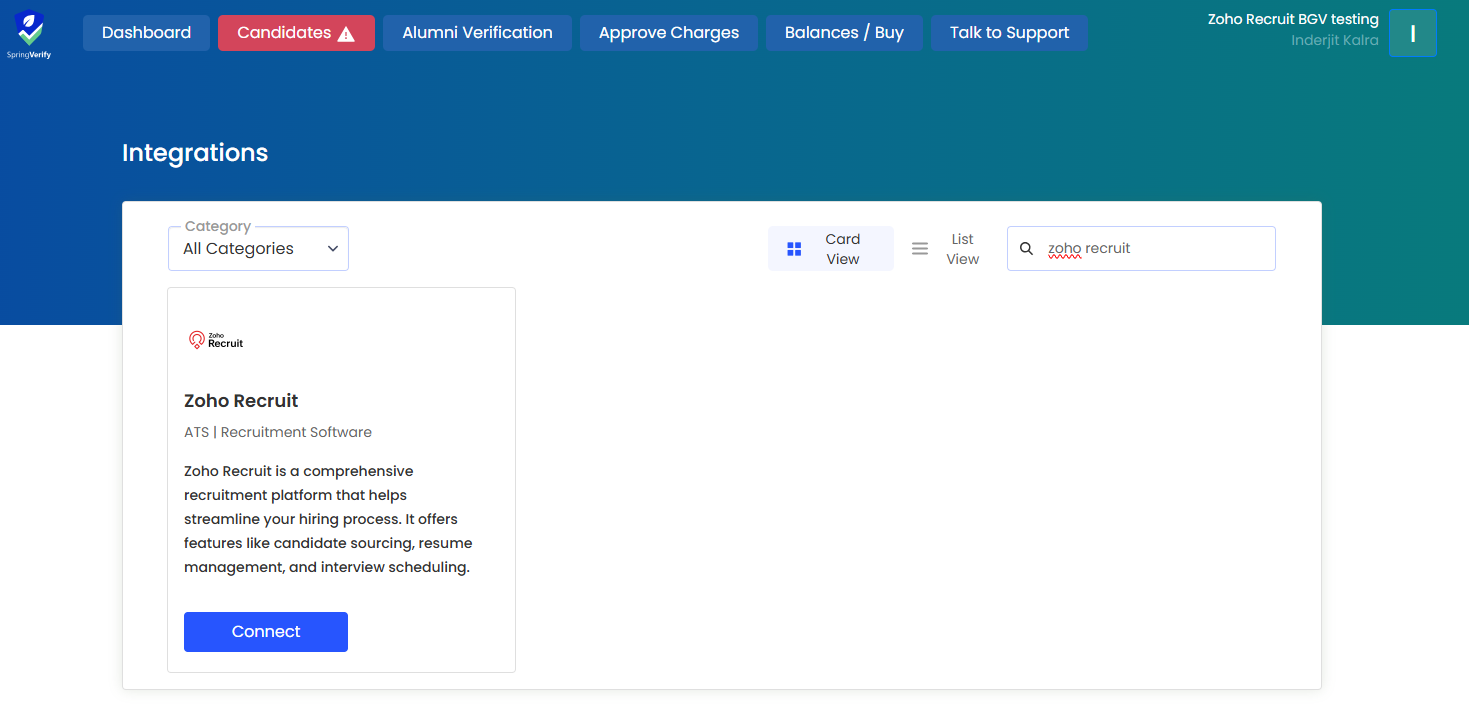Select Approve Charges in navigation
This screenshot has height=710, width=1469.
(669, 33)
